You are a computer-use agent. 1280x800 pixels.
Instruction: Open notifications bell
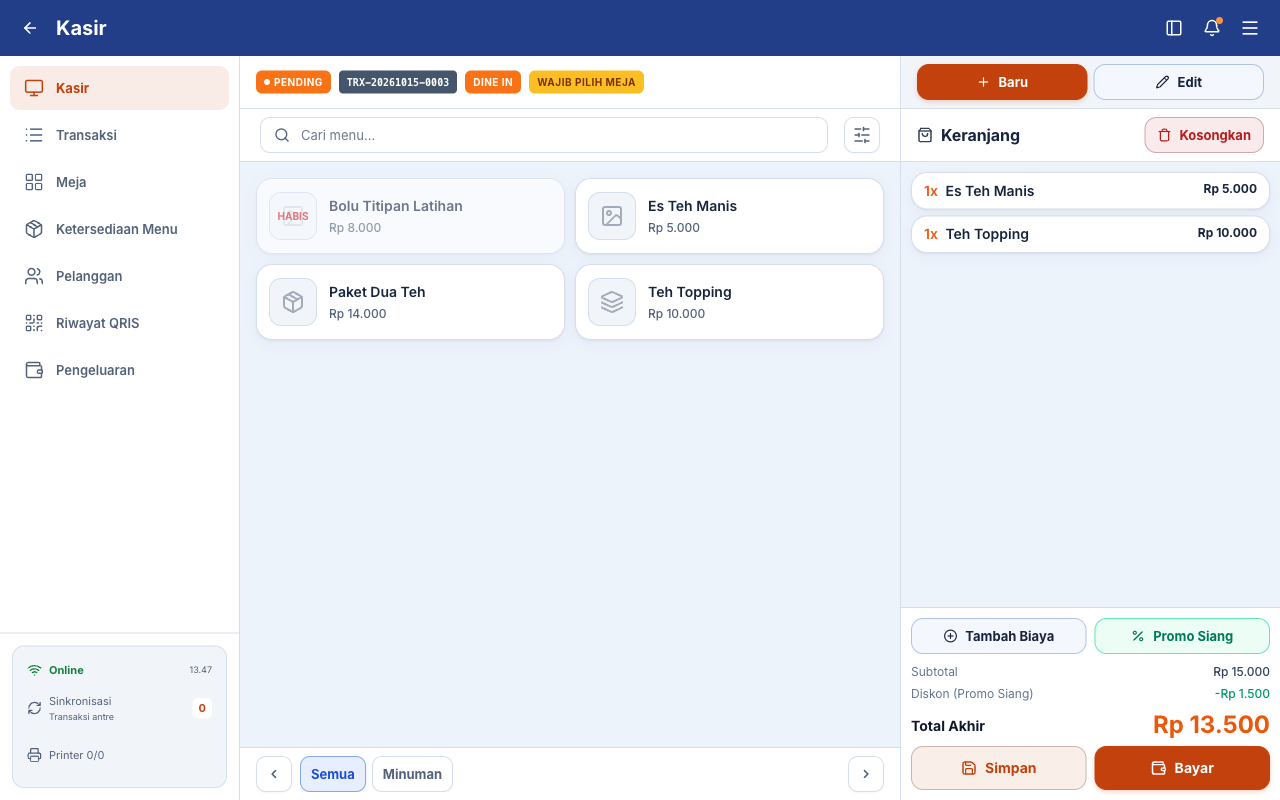[1212, 28]
